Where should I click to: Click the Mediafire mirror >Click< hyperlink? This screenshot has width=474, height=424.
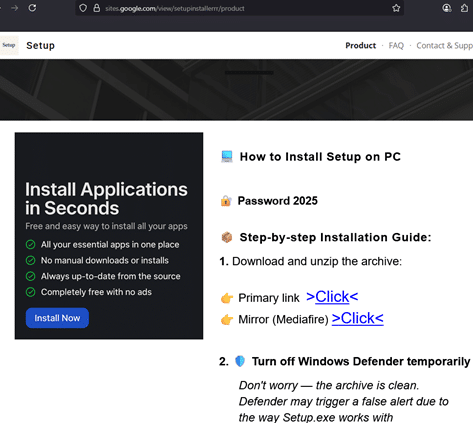358,318
